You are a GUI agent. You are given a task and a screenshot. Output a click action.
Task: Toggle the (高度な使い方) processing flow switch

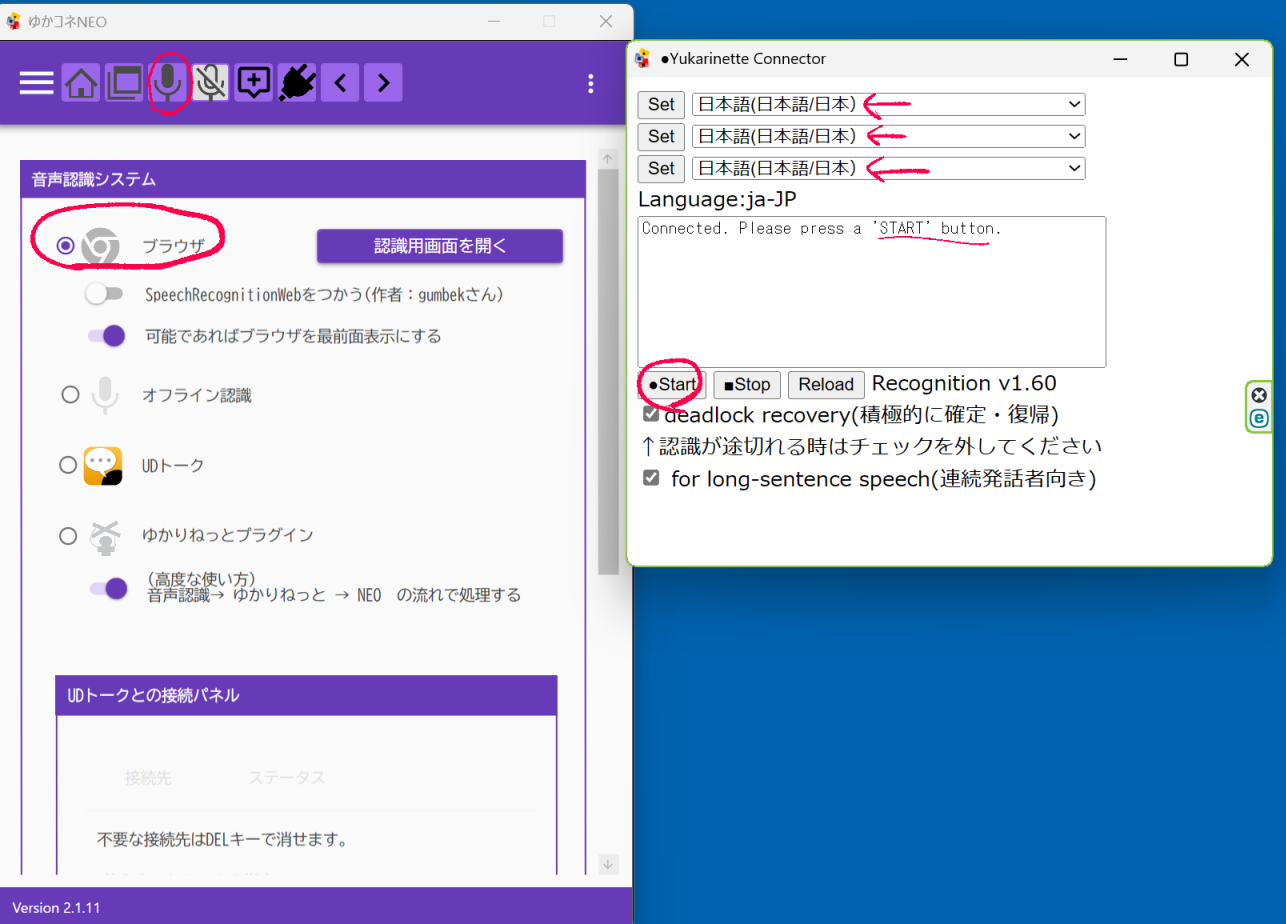[x=108, y=588]
